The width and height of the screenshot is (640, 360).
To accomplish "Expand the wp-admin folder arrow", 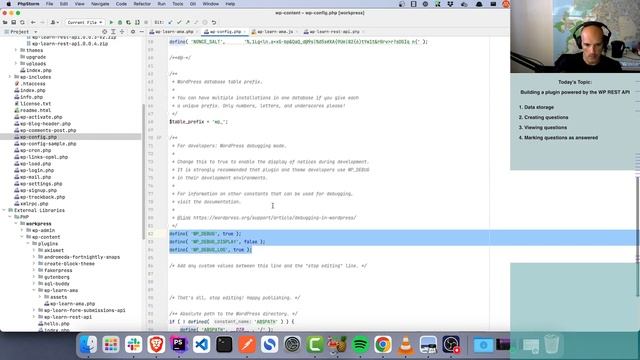I will [x=22, y=230].
